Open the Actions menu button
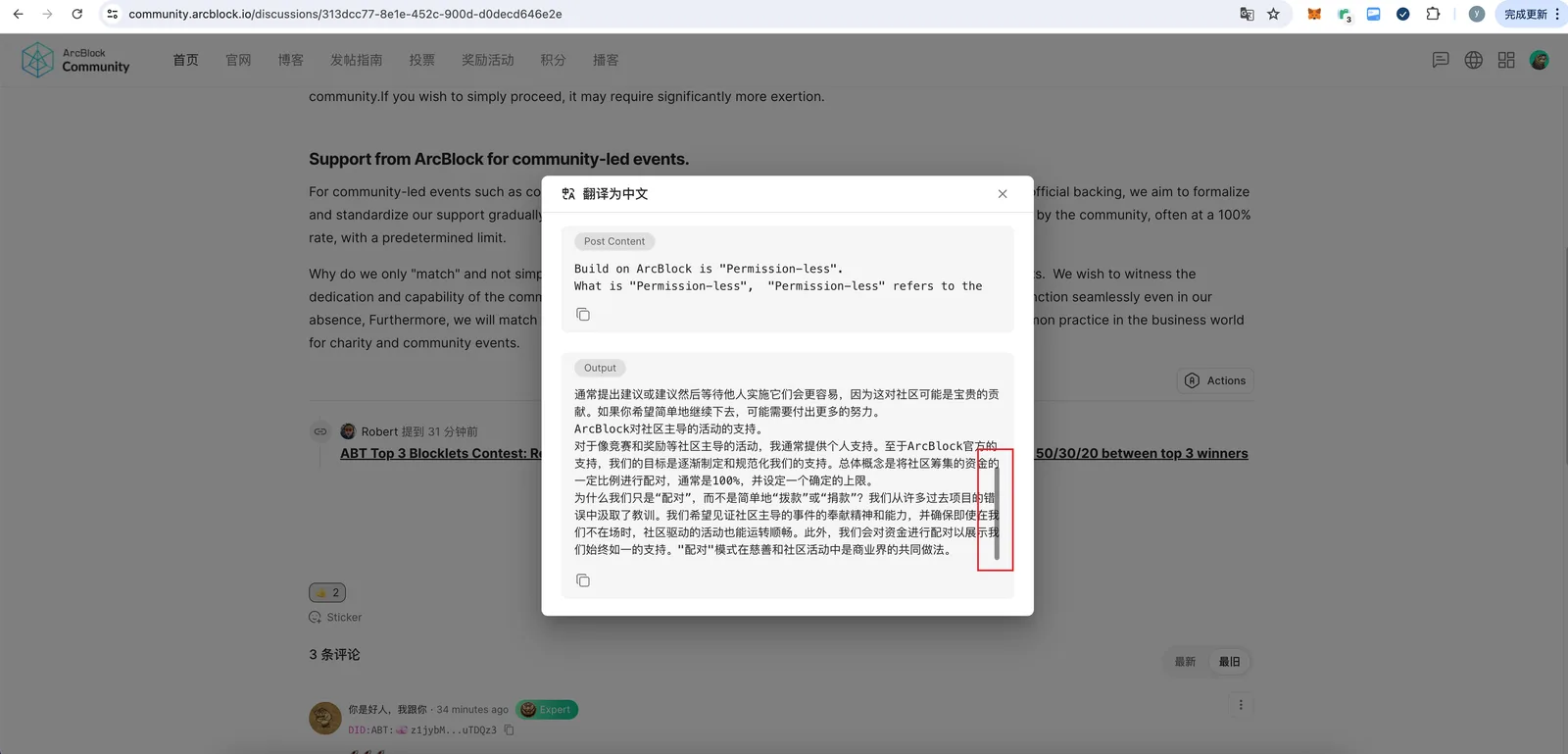 tap(1215, 380)
